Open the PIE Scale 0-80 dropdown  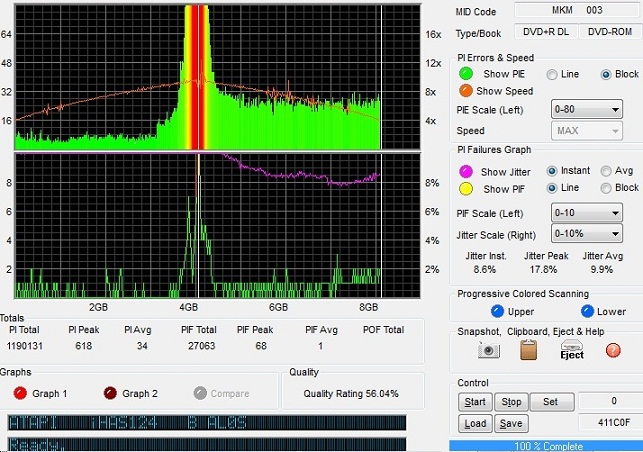point(587,108)
